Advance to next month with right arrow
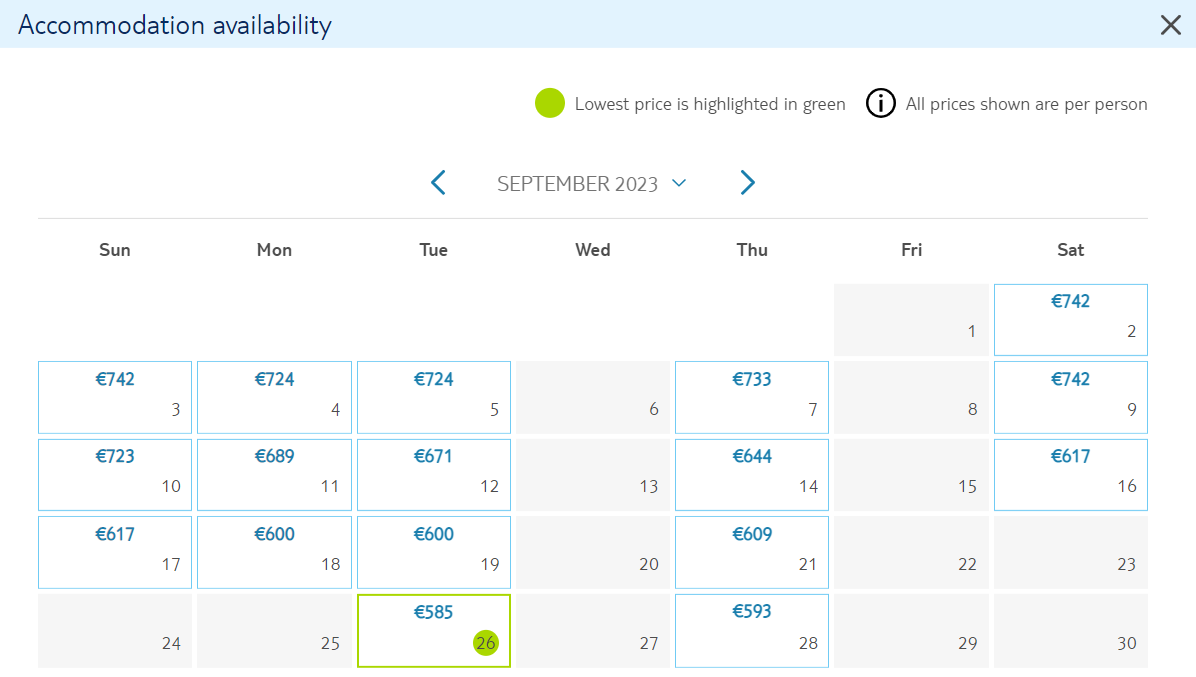The height and width of the screenshot is (677, 1196). (x=748, y=183)
